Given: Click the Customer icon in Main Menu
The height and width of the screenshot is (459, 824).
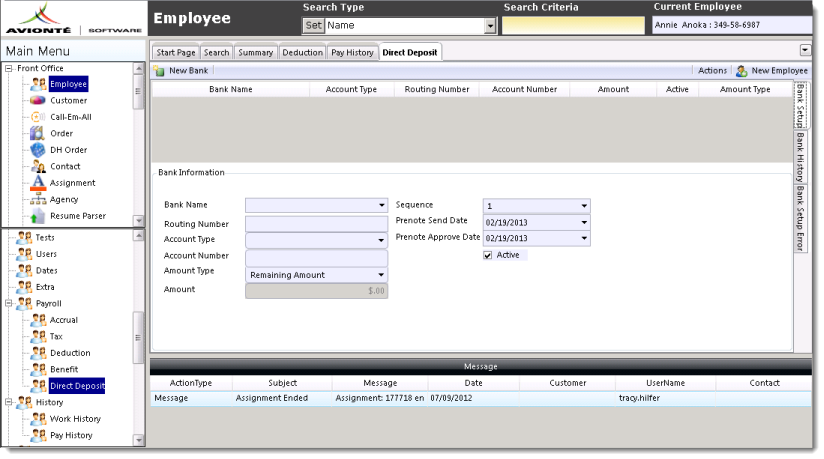Looking at the screenshot, I should (x=37, y=101).
